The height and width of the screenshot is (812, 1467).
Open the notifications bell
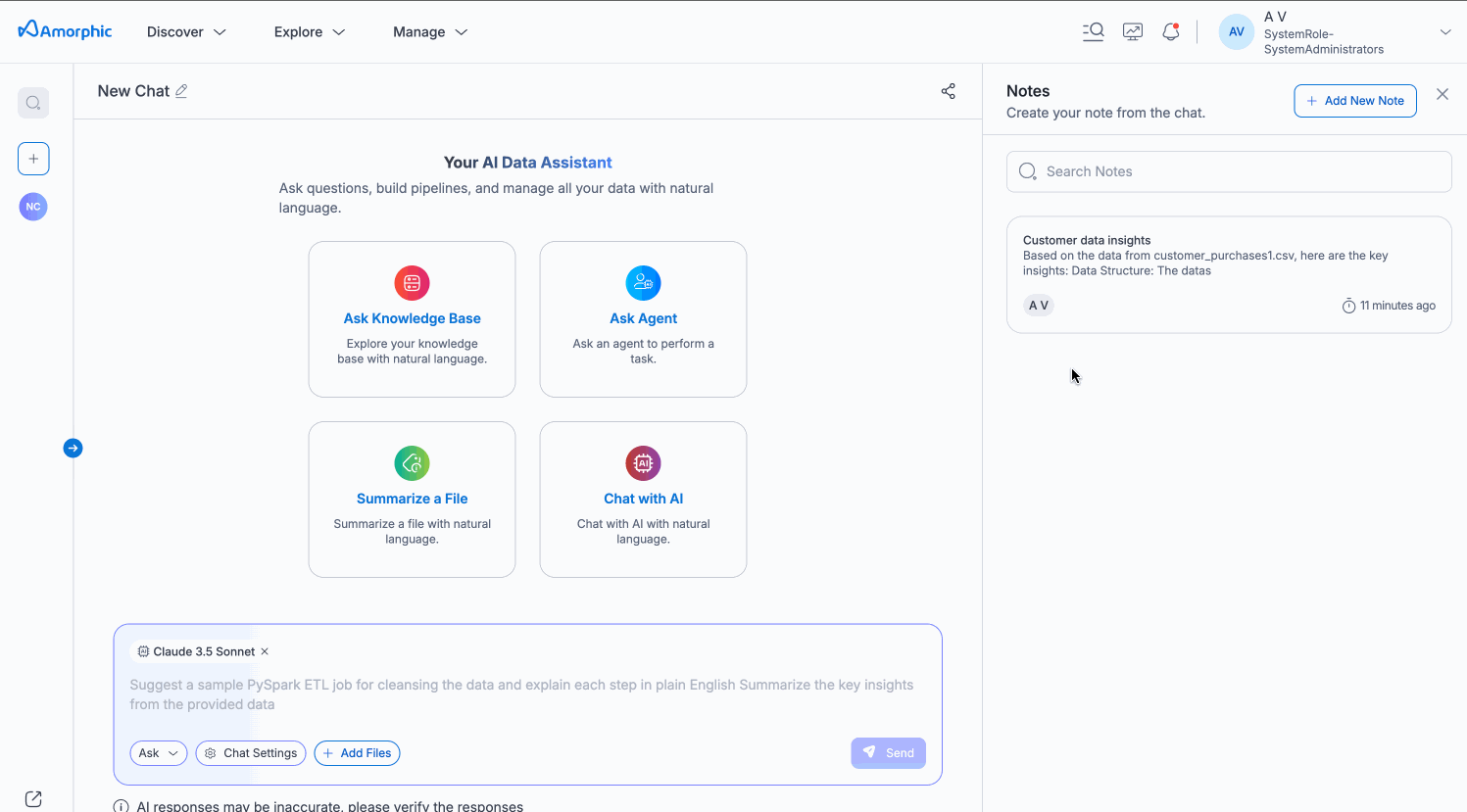(1170, 31)
